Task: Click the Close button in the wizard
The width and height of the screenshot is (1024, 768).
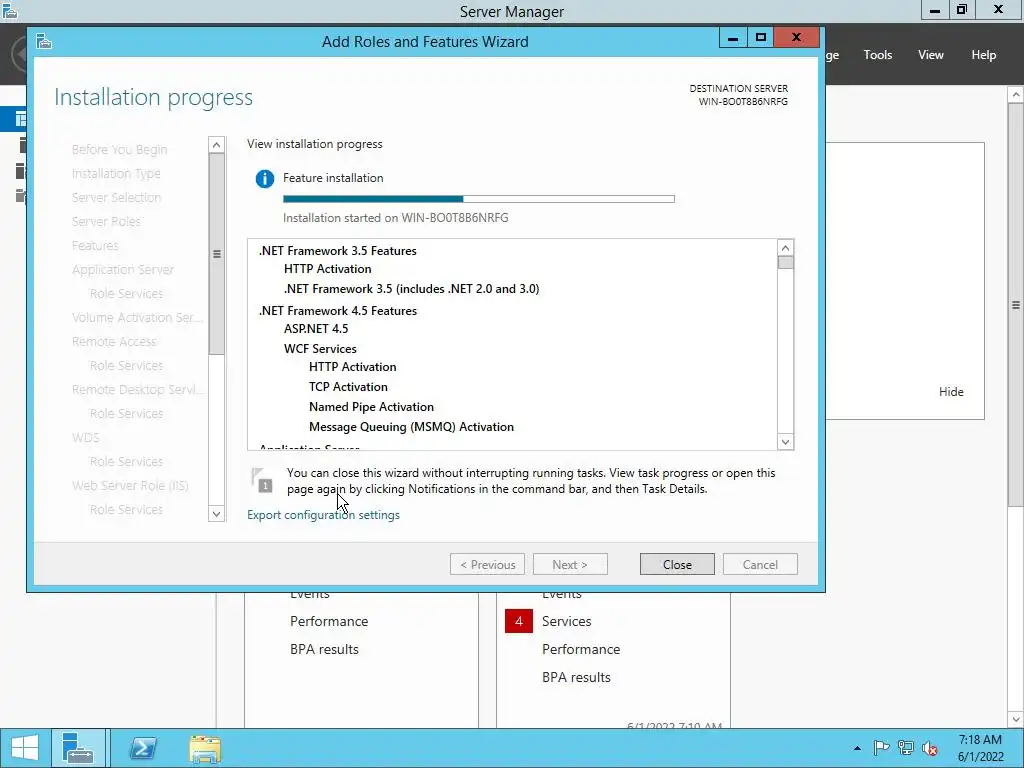Action: [677, 564]
